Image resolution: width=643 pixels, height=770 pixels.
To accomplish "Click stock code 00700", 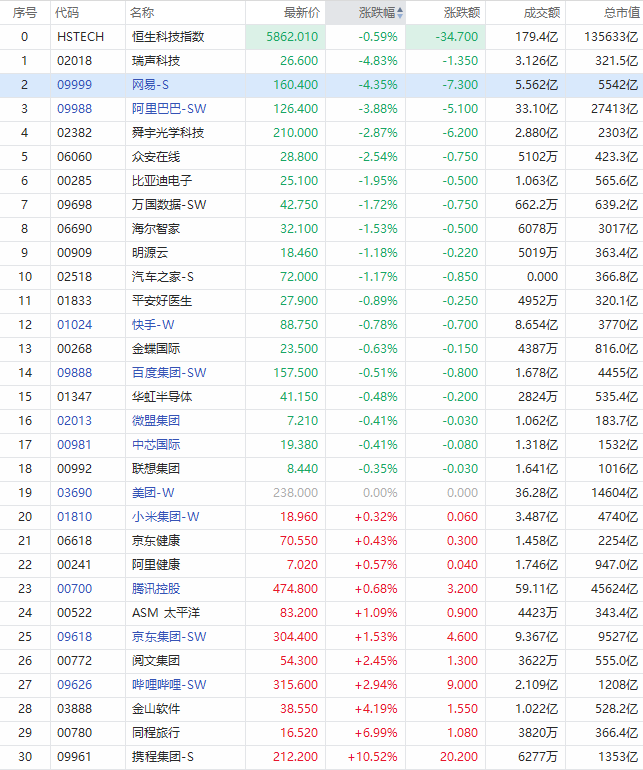I will pyautogui.click(x=74, y=589).
